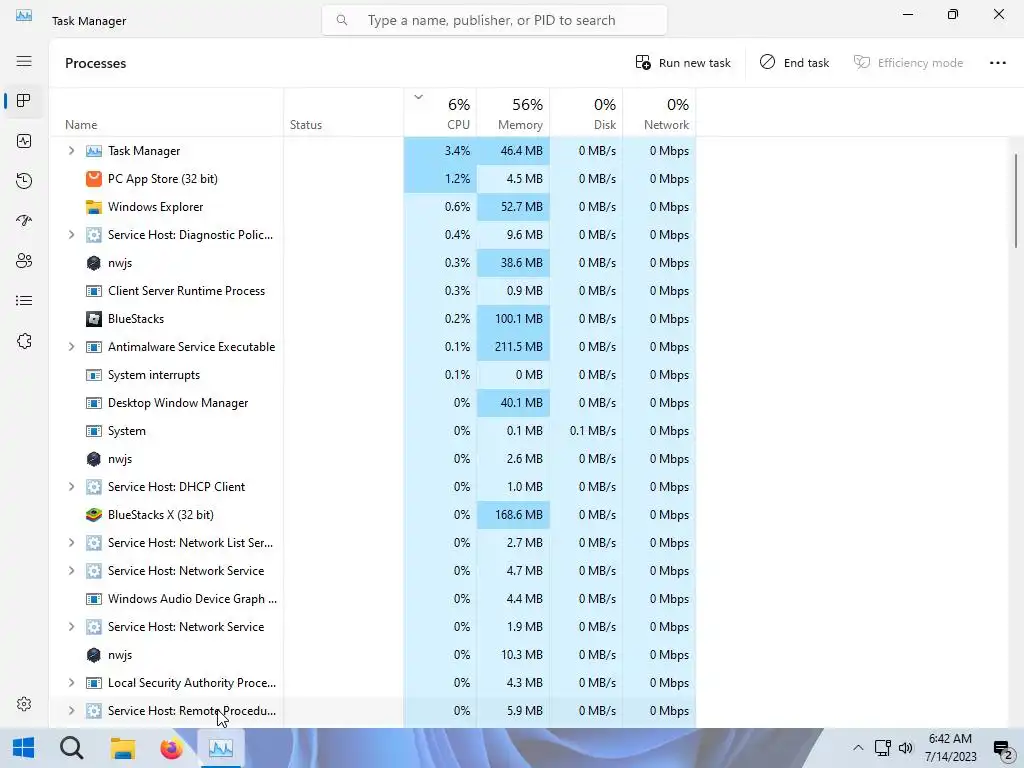Expand Service Host: DHCP Client row

tap(71, 487)
